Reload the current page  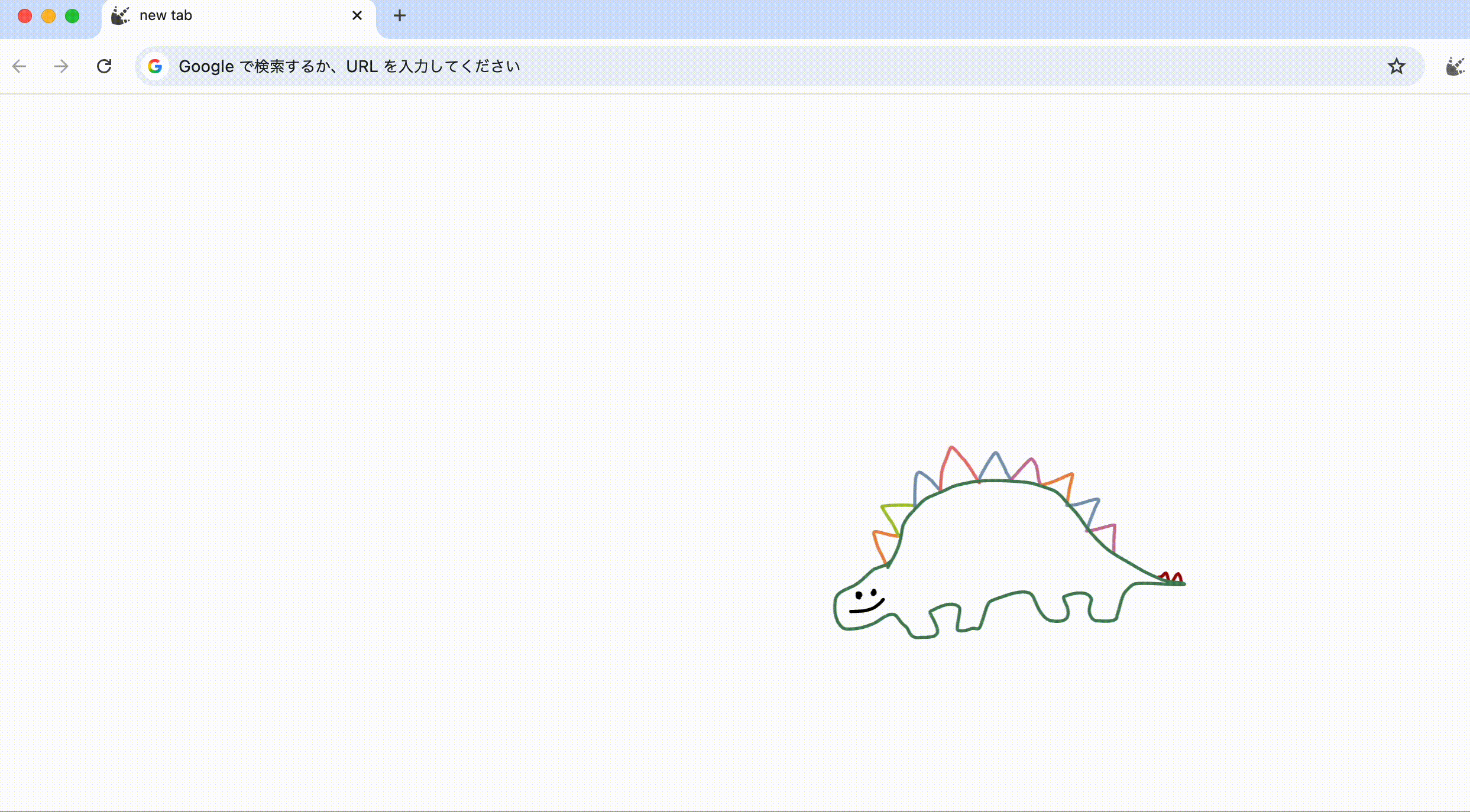point(105,66)
